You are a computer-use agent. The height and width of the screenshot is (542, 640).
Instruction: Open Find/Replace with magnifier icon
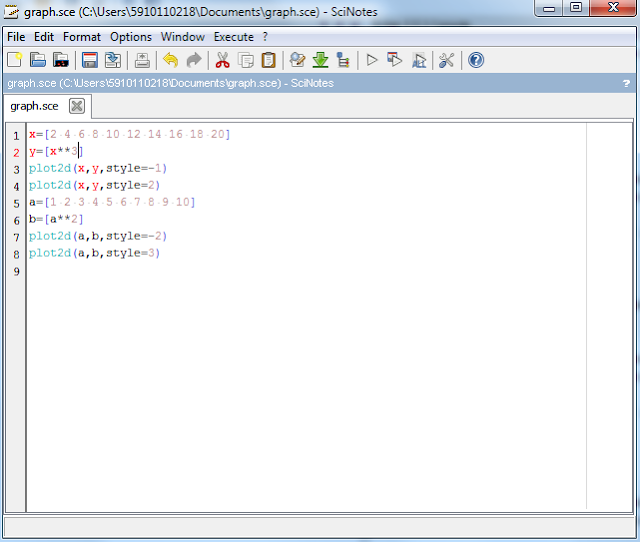tap(297, 60)
